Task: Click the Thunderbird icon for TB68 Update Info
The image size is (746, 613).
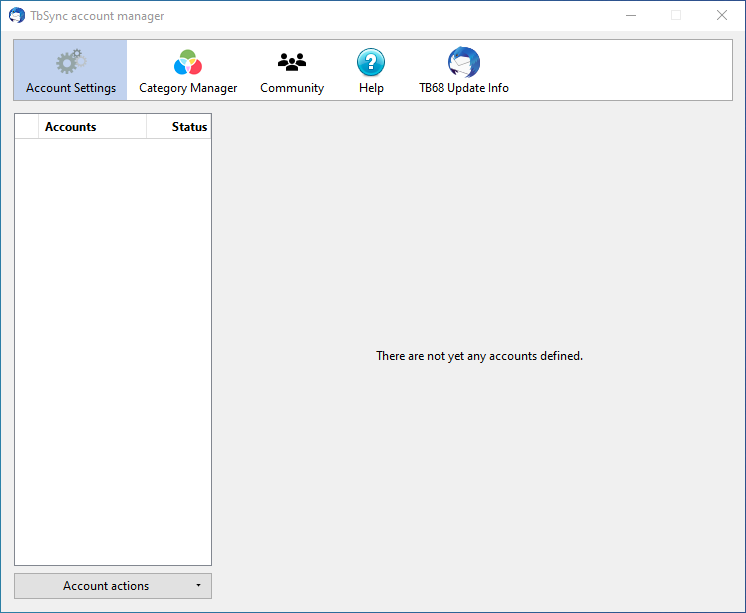Action: click(x=463, y=62)
